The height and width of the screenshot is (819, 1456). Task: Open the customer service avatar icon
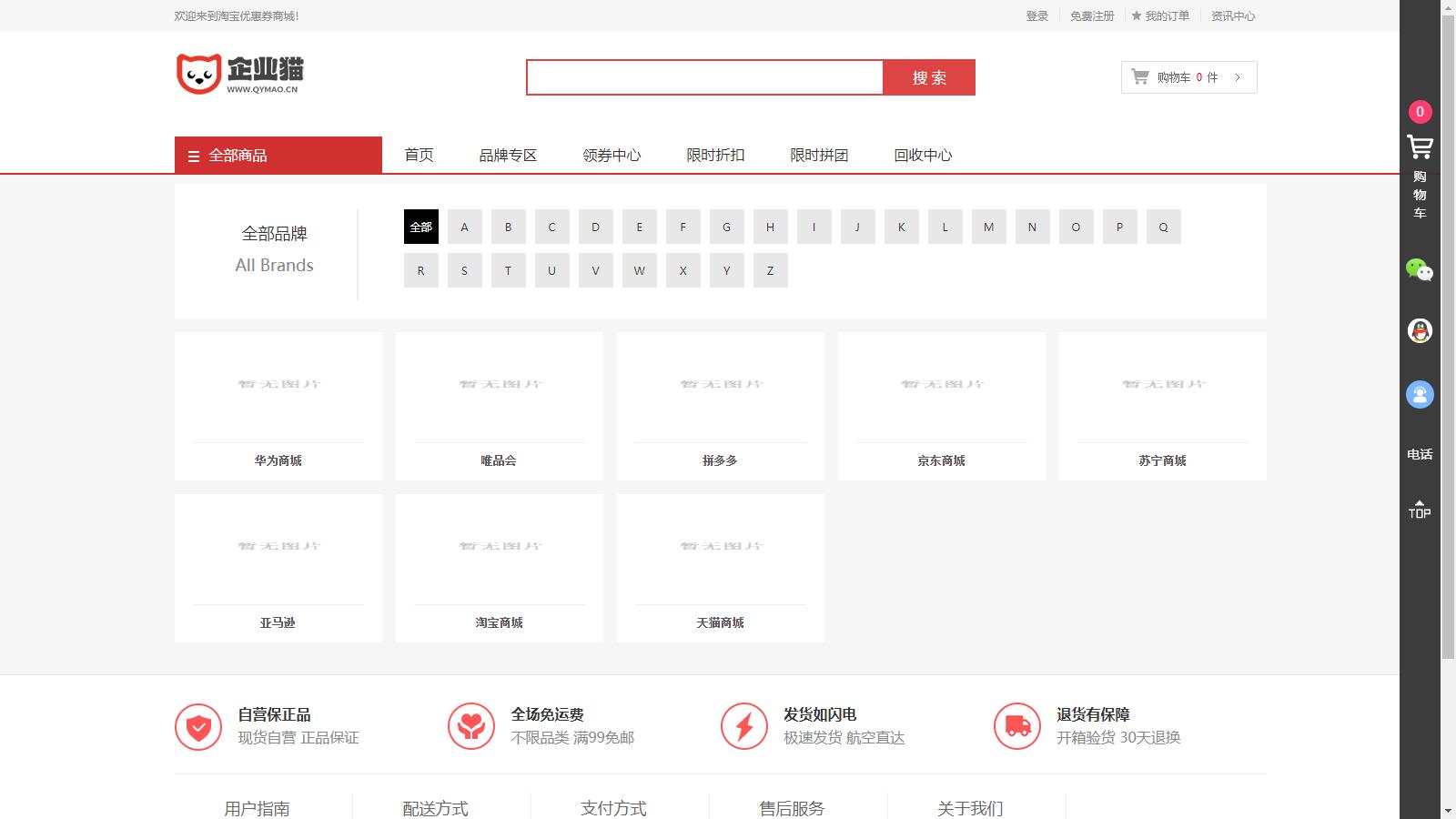click(1420, 394)
